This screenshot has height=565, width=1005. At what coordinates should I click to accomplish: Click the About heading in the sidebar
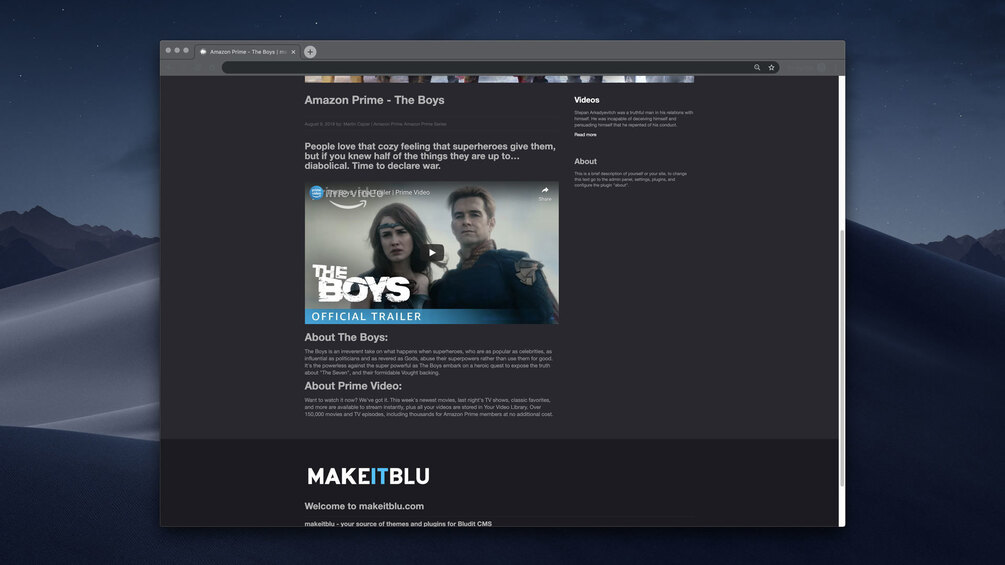click(585, 161)
